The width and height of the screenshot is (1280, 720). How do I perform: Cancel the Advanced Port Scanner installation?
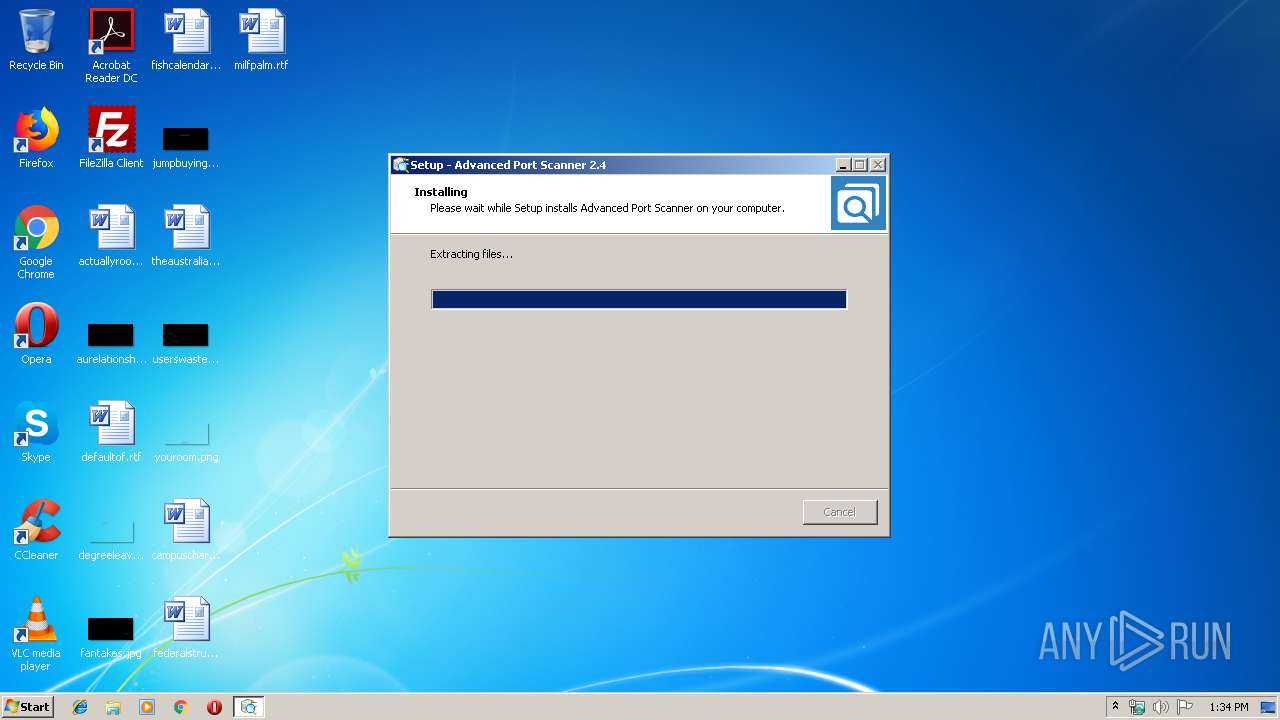840,512
